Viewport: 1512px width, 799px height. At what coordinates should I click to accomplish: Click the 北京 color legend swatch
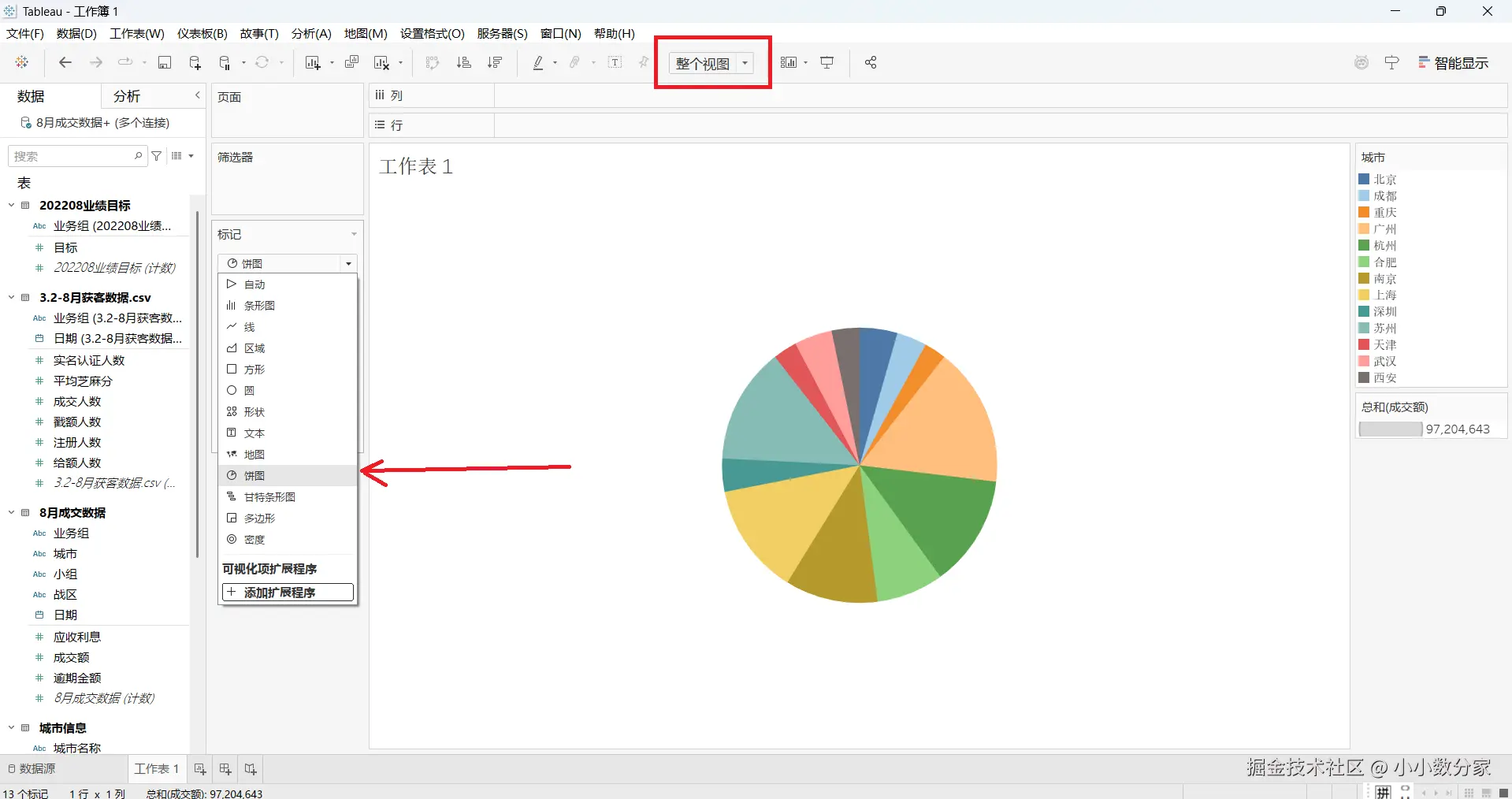click(1364, 179)
